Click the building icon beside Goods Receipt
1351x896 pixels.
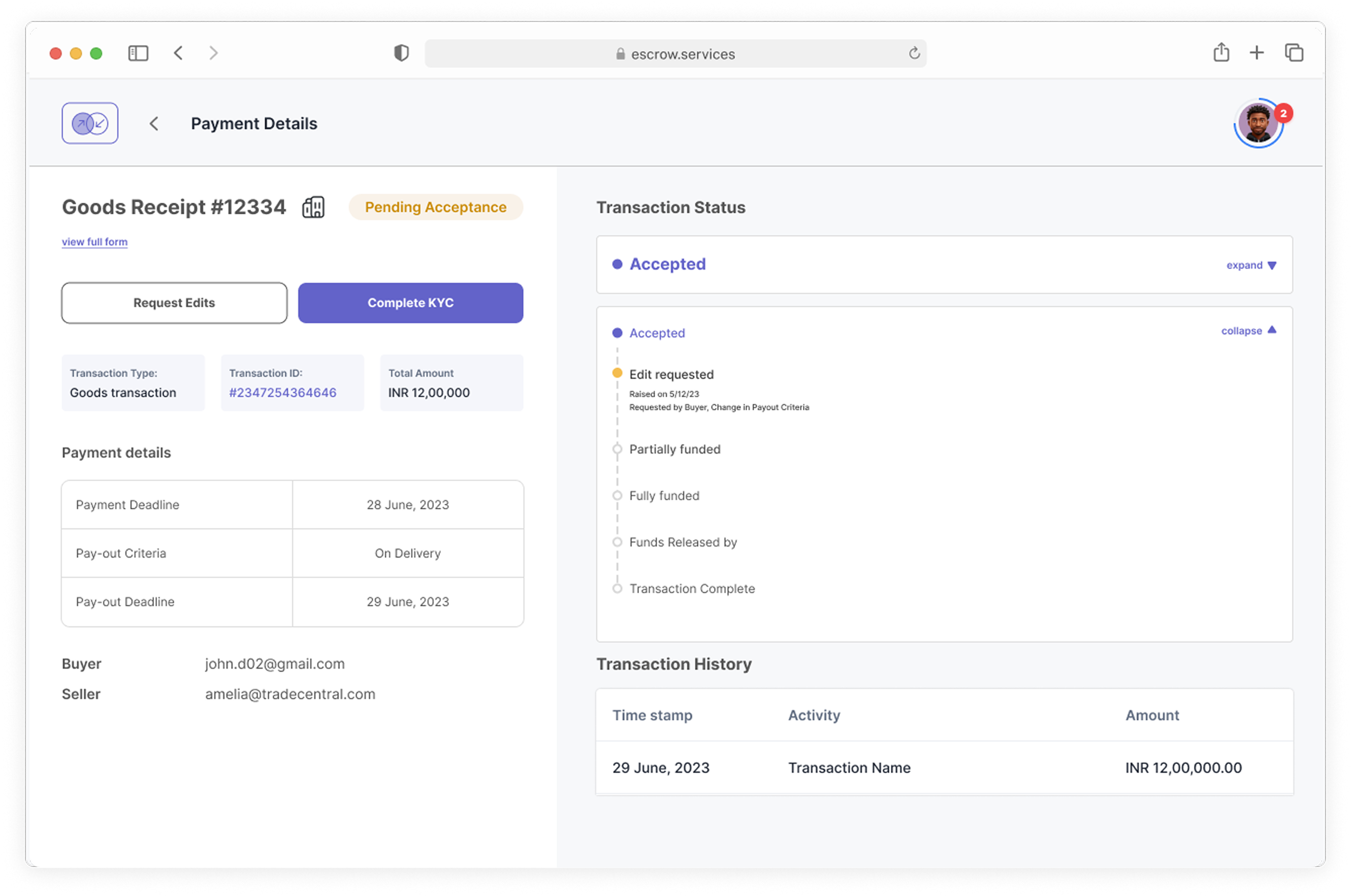(x=313, y=207)
